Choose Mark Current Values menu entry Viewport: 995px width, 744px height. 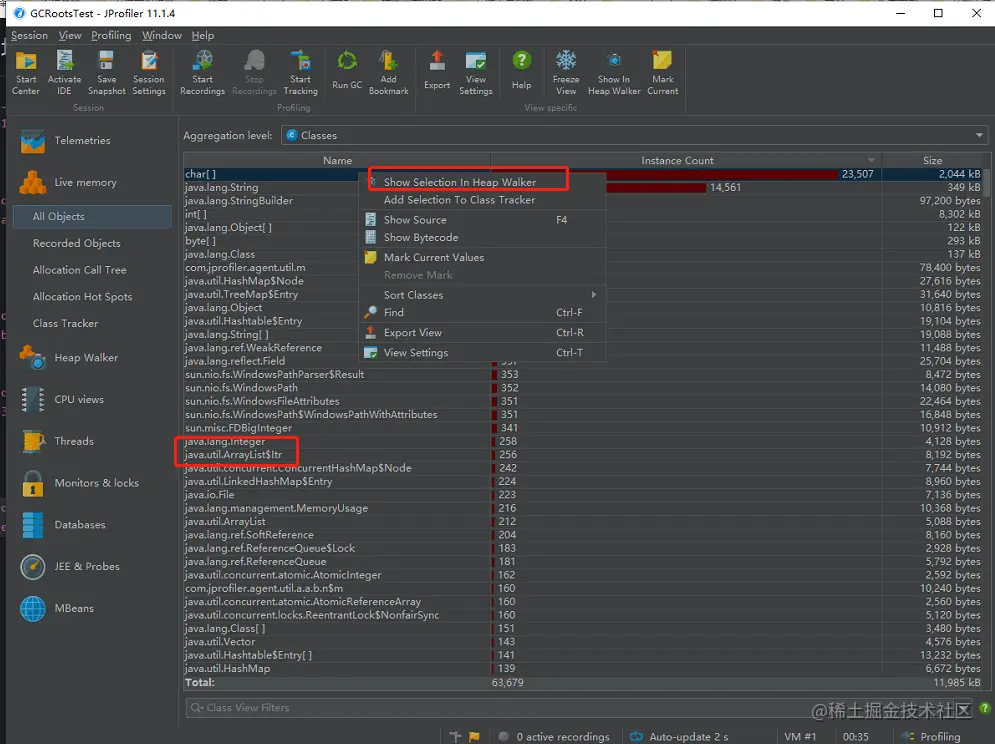482,257
